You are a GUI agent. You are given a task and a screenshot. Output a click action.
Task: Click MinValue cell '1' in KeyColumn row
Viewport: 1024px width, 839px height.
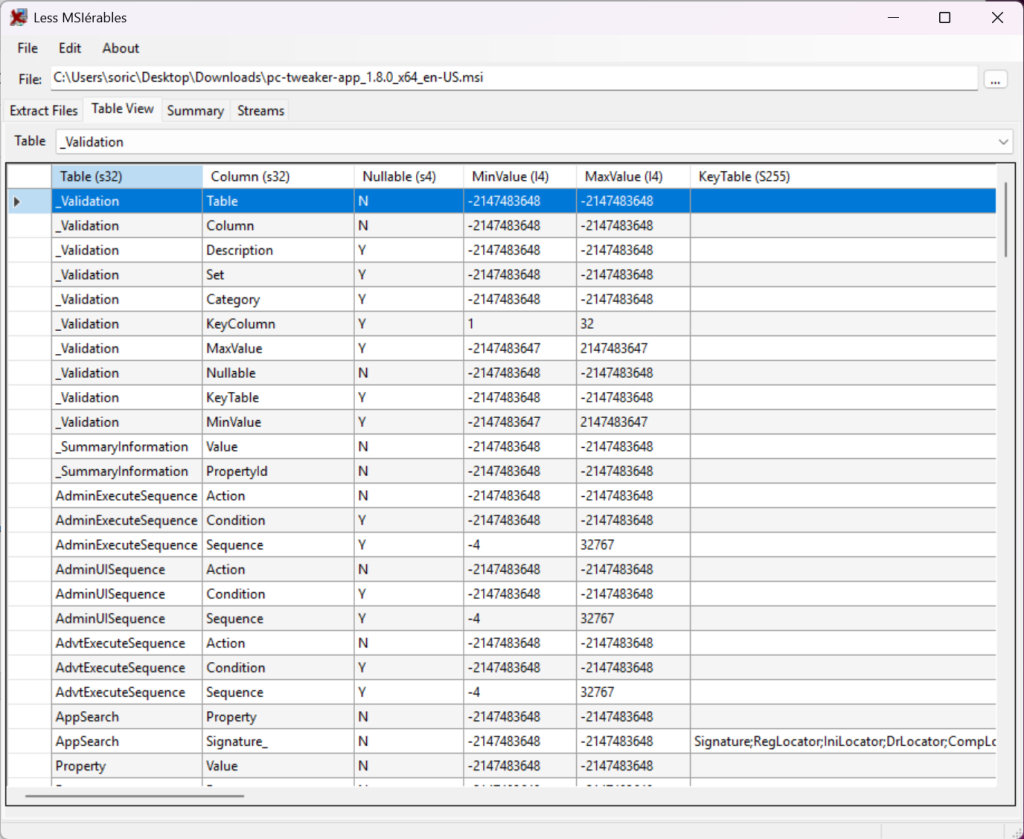(x=520, y=324)
